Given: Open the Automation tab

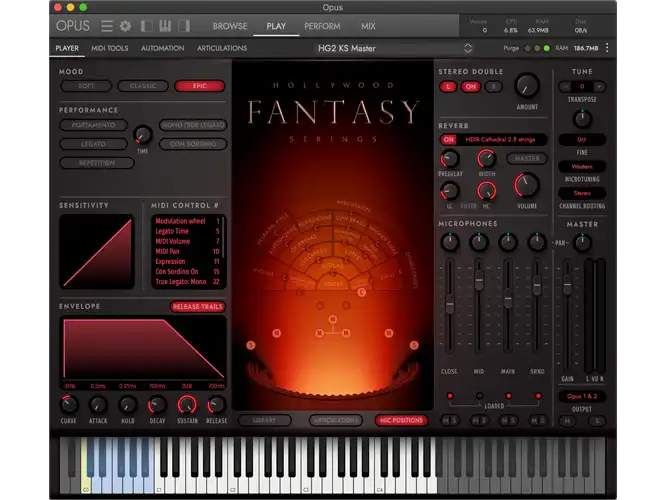Looking at the screenshot, I should [x=162, y=49].
